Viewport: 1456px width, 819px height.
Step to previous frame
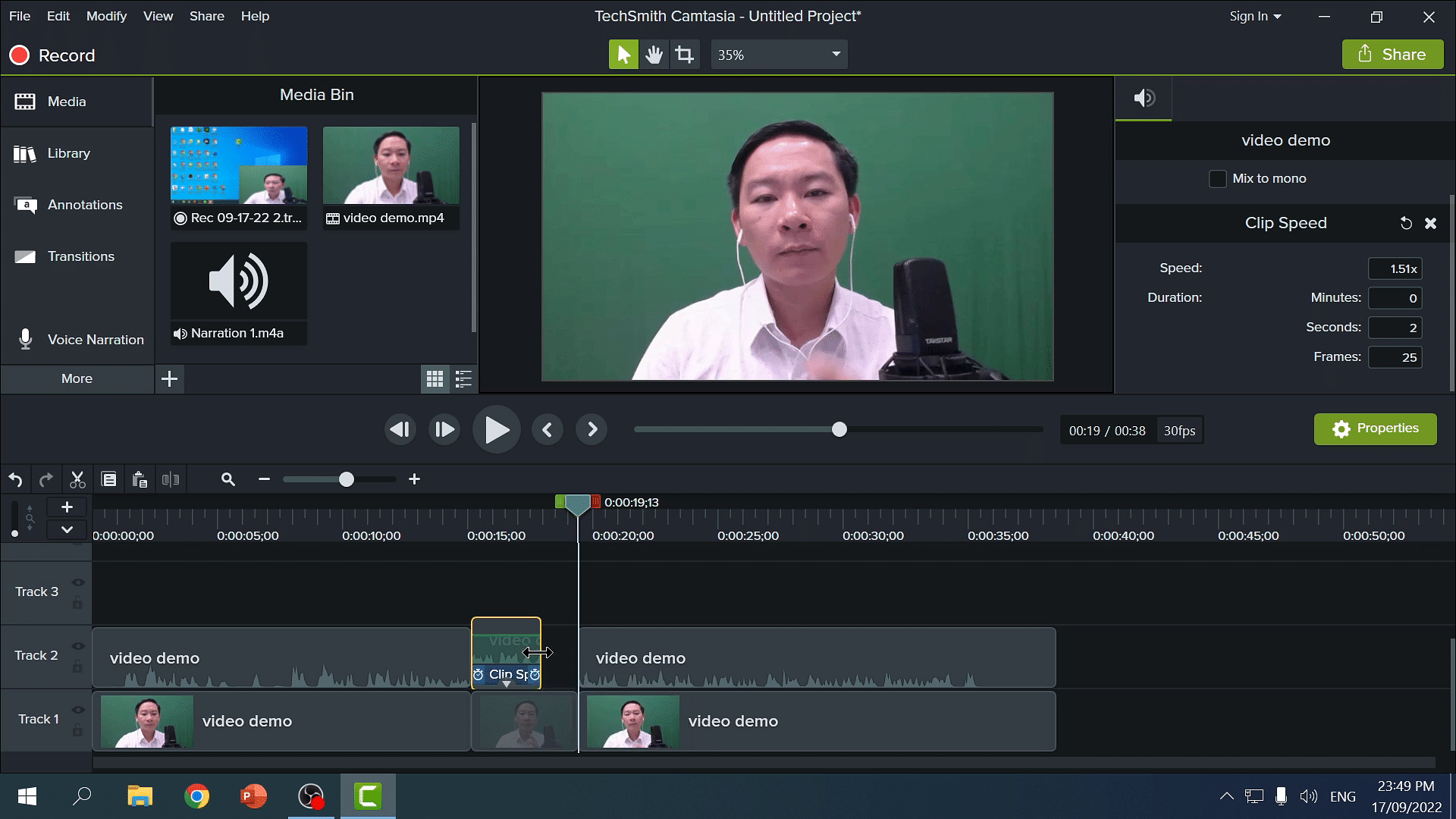[x=400, y=430]
